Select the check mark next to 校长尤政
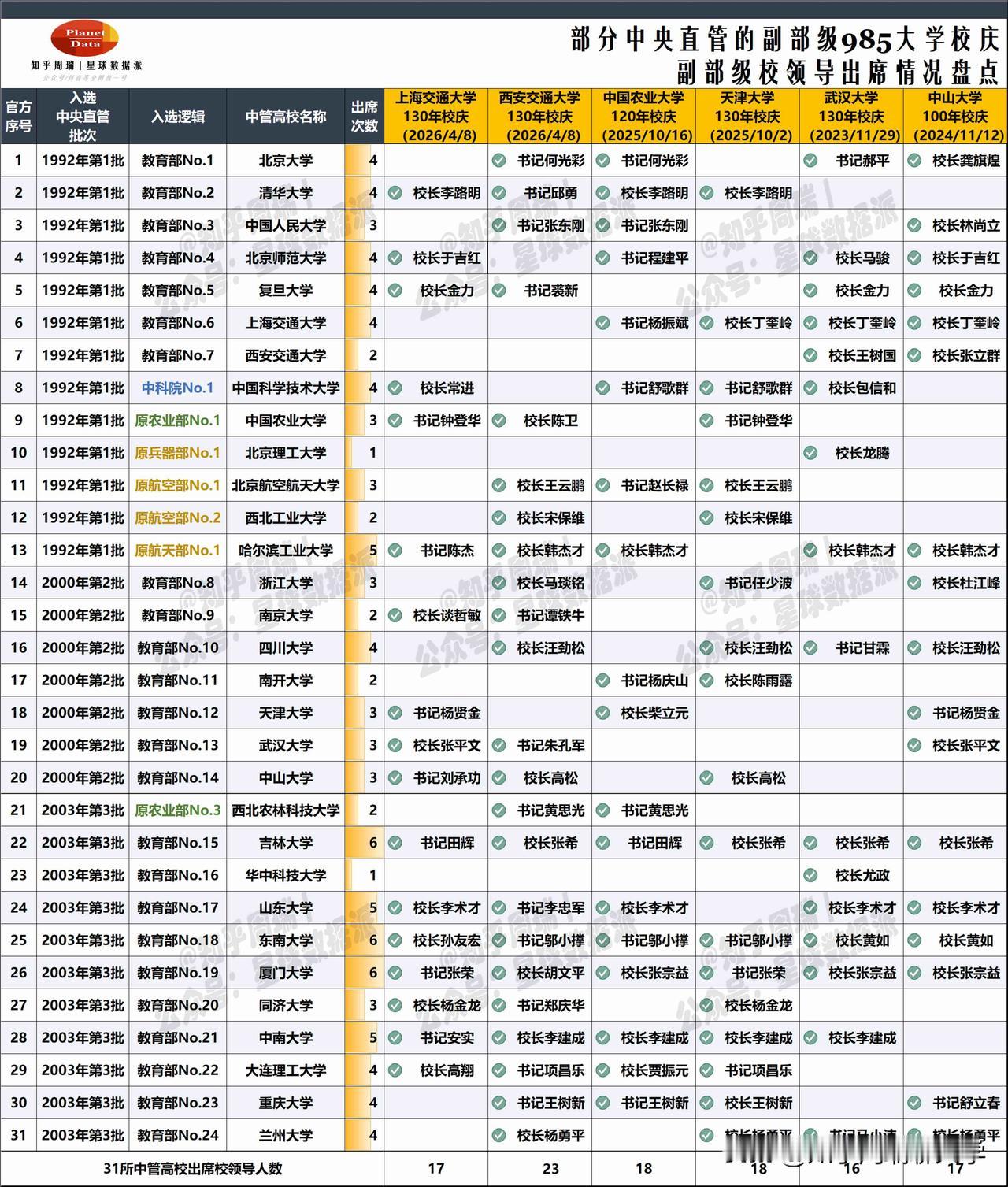 tap(810, 875)
